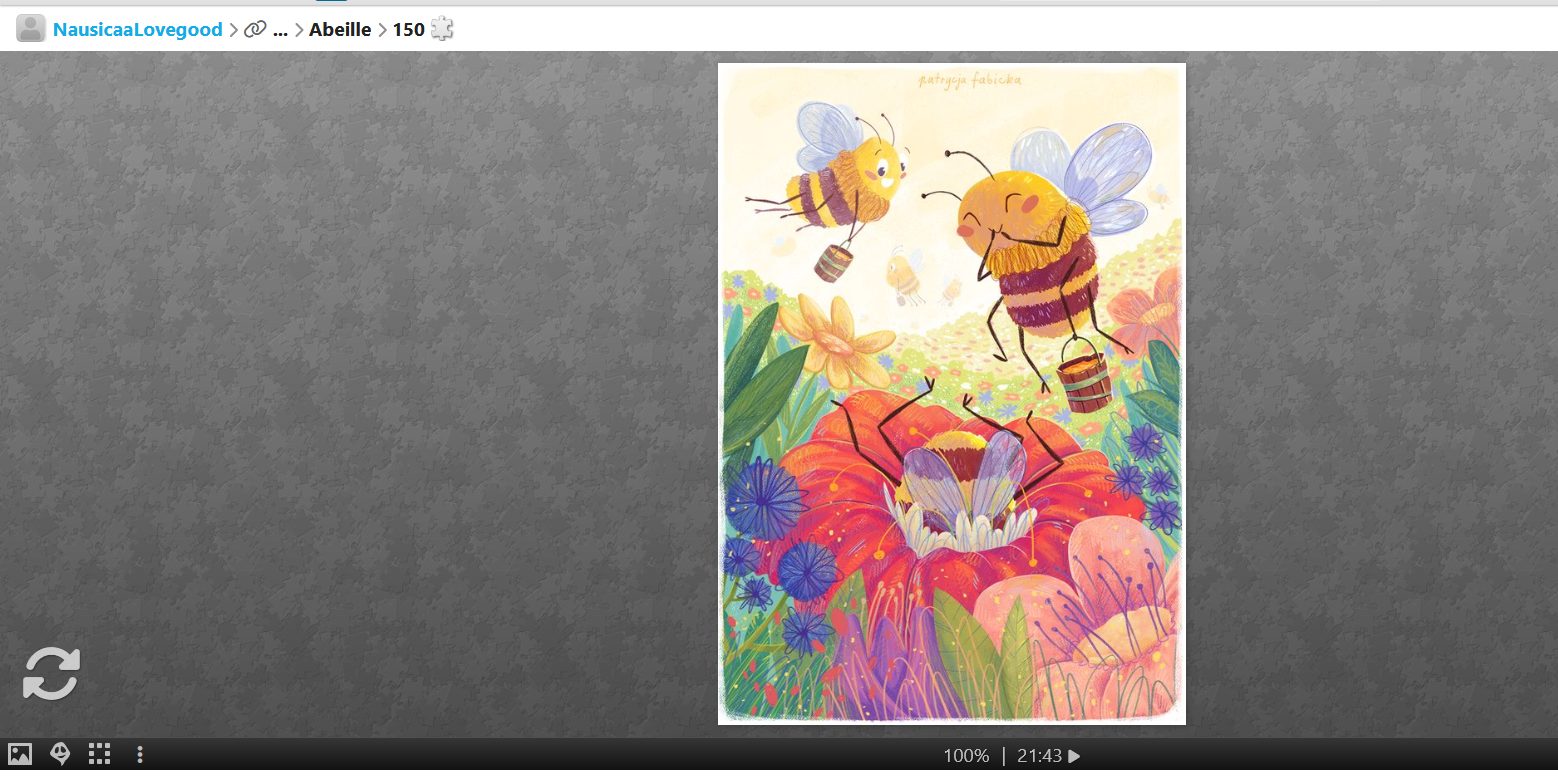Open the "..." breadcrumb item

280,30
